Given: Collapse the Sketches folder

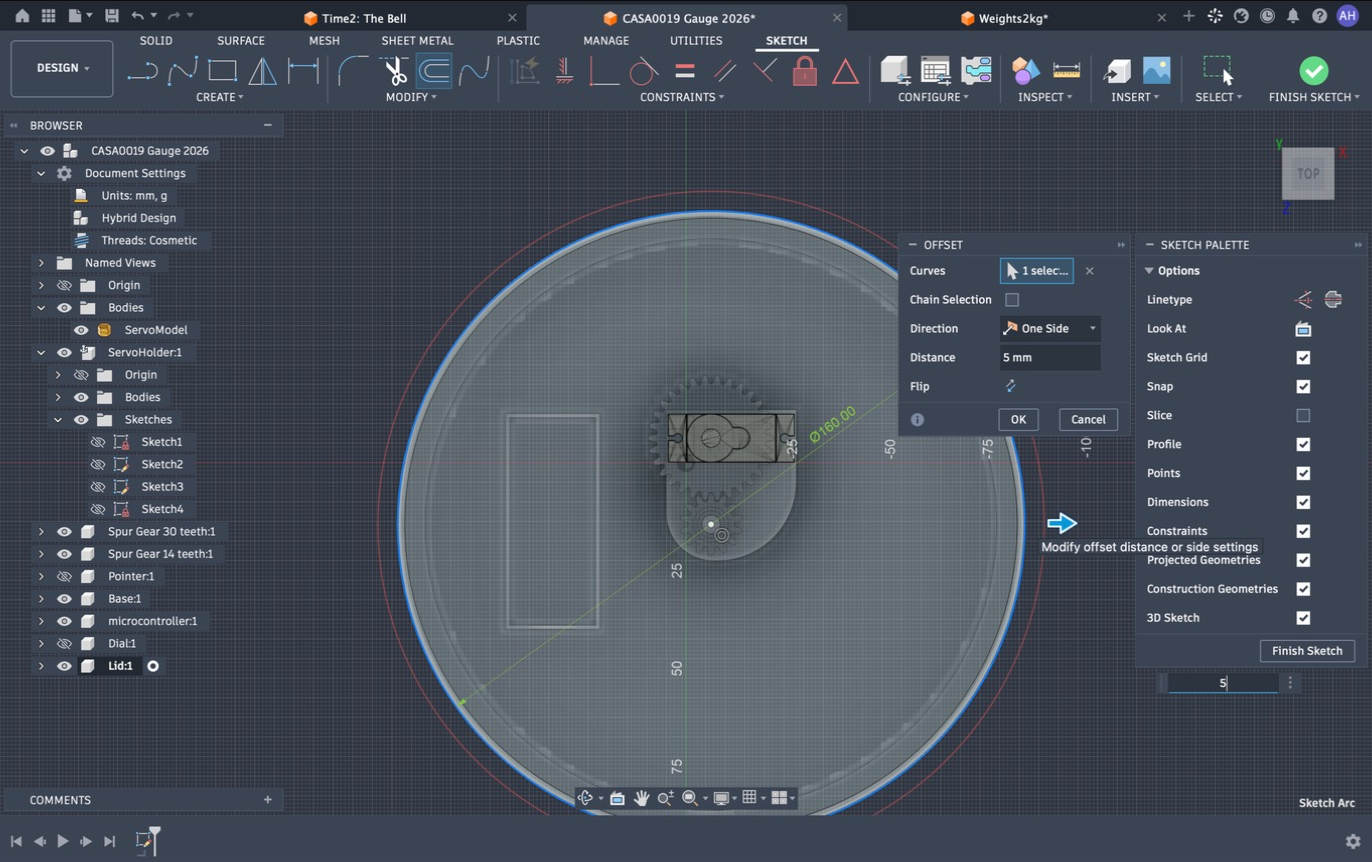Looking at the screenshot, I should click(58, 420).
